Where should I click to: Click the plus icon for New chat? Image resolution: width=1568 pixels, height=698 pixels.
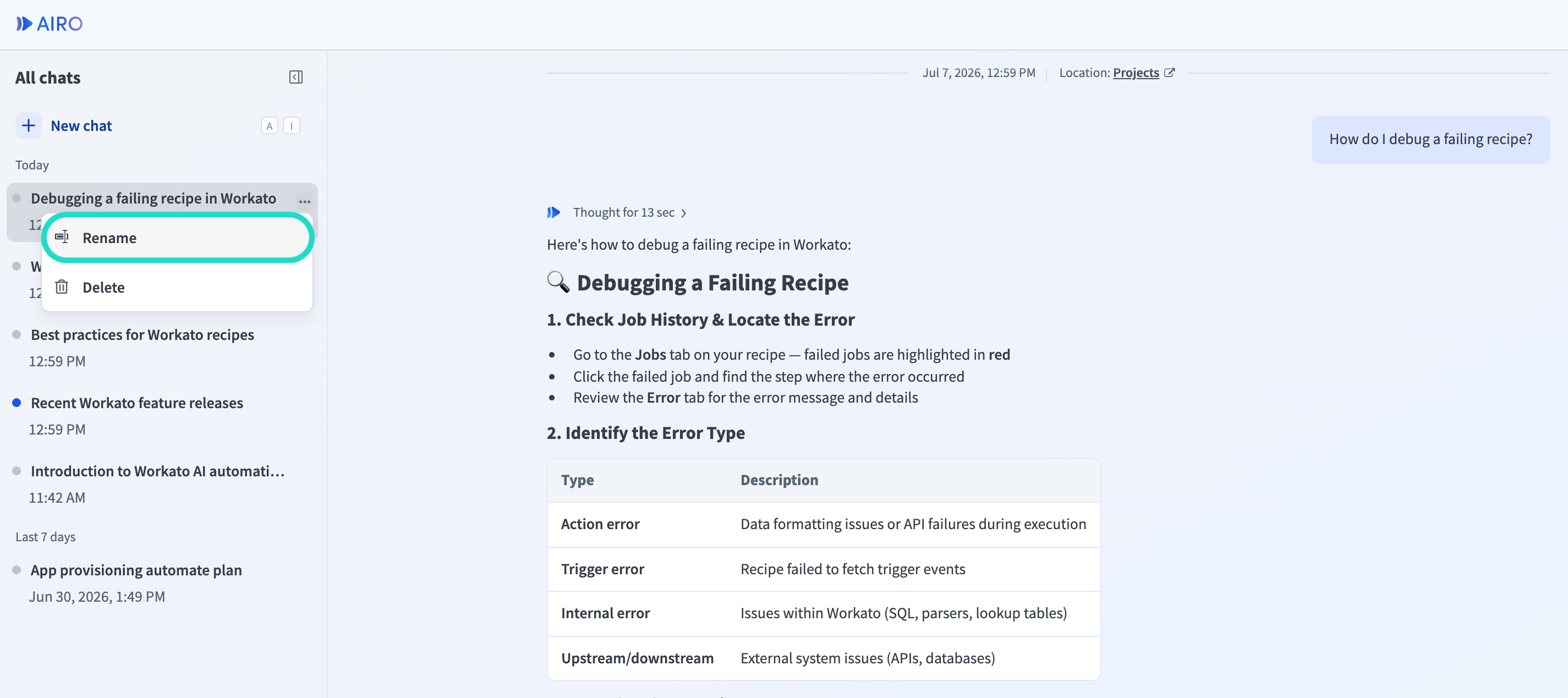pos(29,125)
